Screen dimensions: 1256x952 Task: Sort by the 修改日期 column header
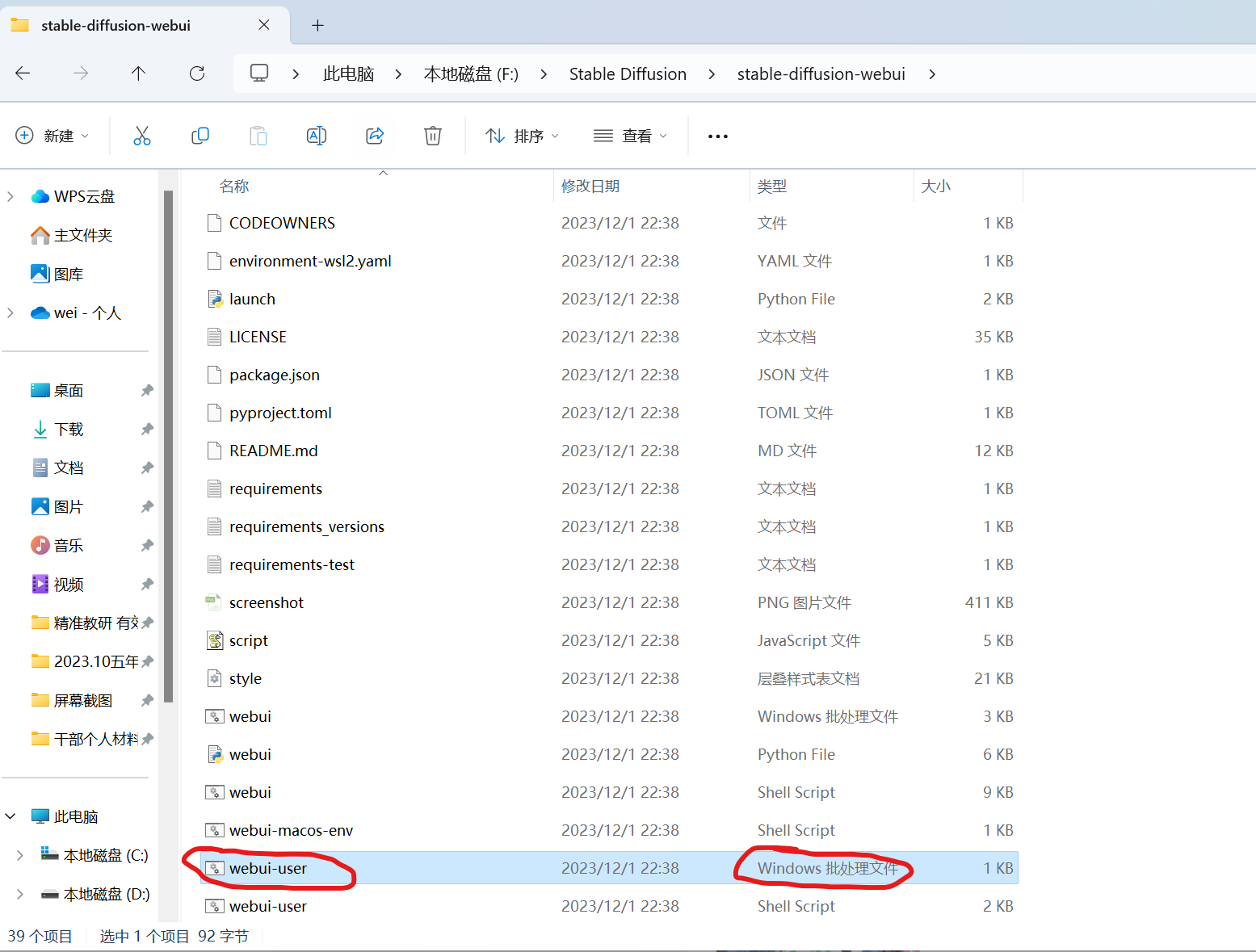coord(590,187)
